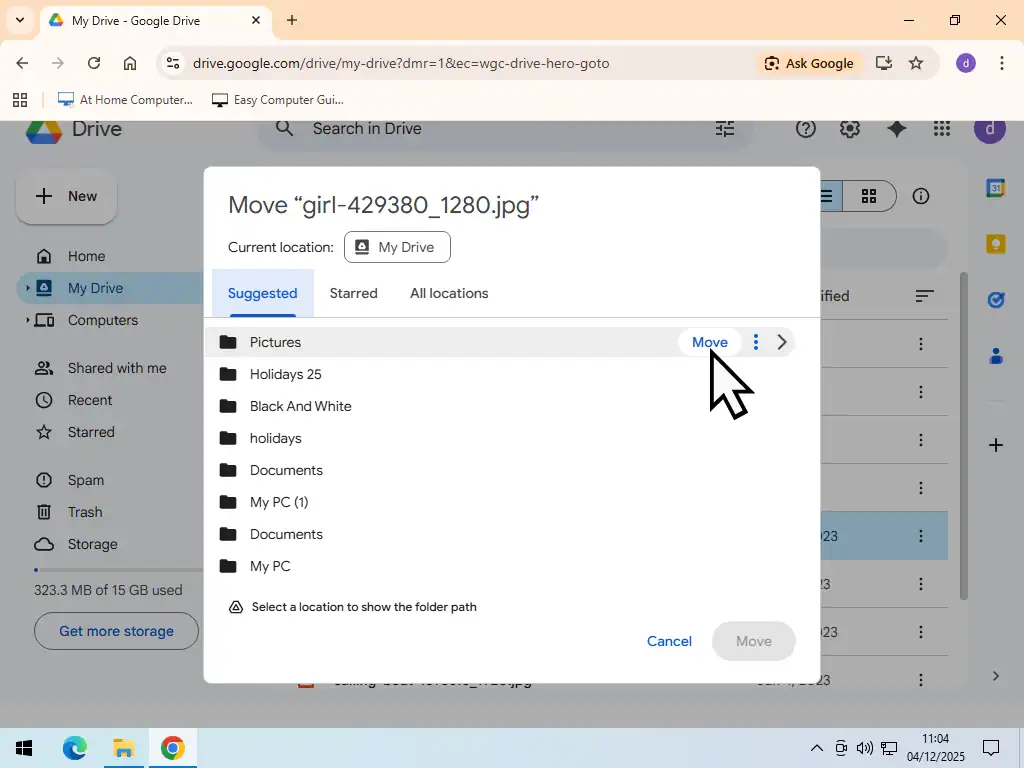
Task: Cancel the move dialog
Action: tap(668, 641)
